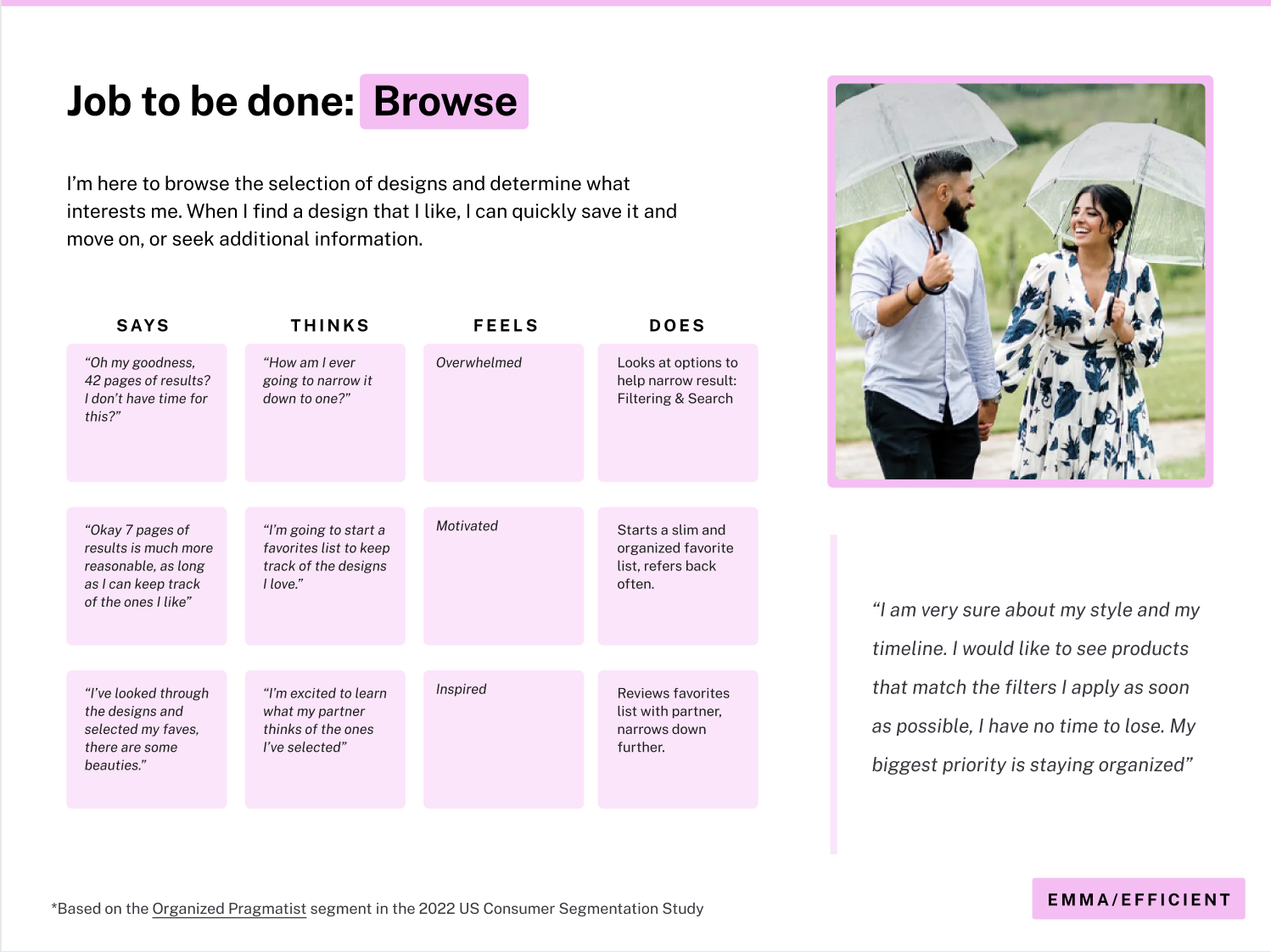
Task: Click the Overwhelmed card
Action: pyautogui.click(x=504, y=413)
